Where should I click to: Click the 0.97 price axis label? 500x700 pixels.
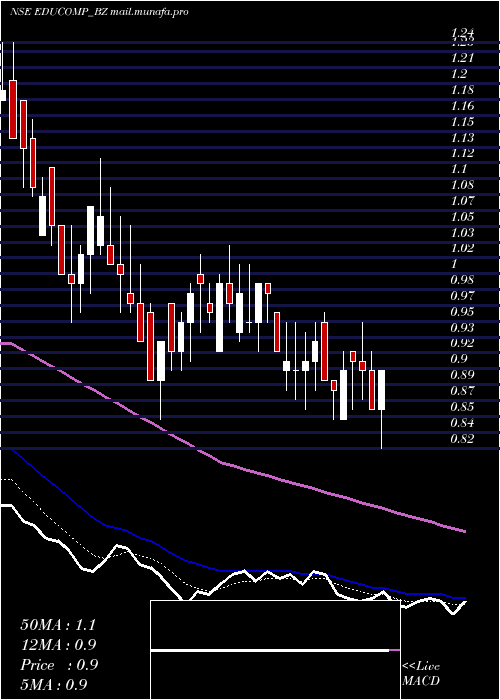coord(462,296)
